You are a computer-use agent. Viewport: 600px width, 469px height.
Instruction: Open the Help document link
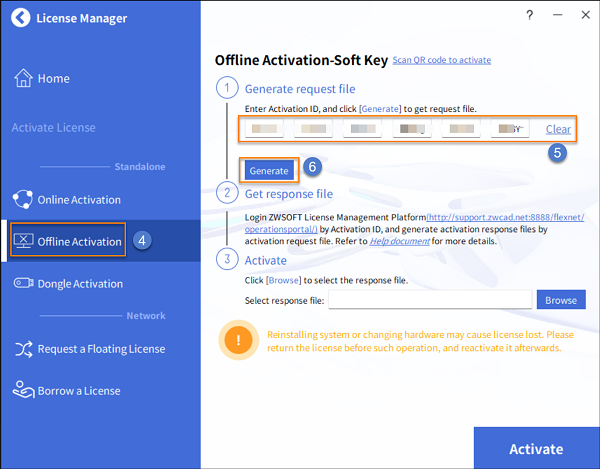coord(399,241)
